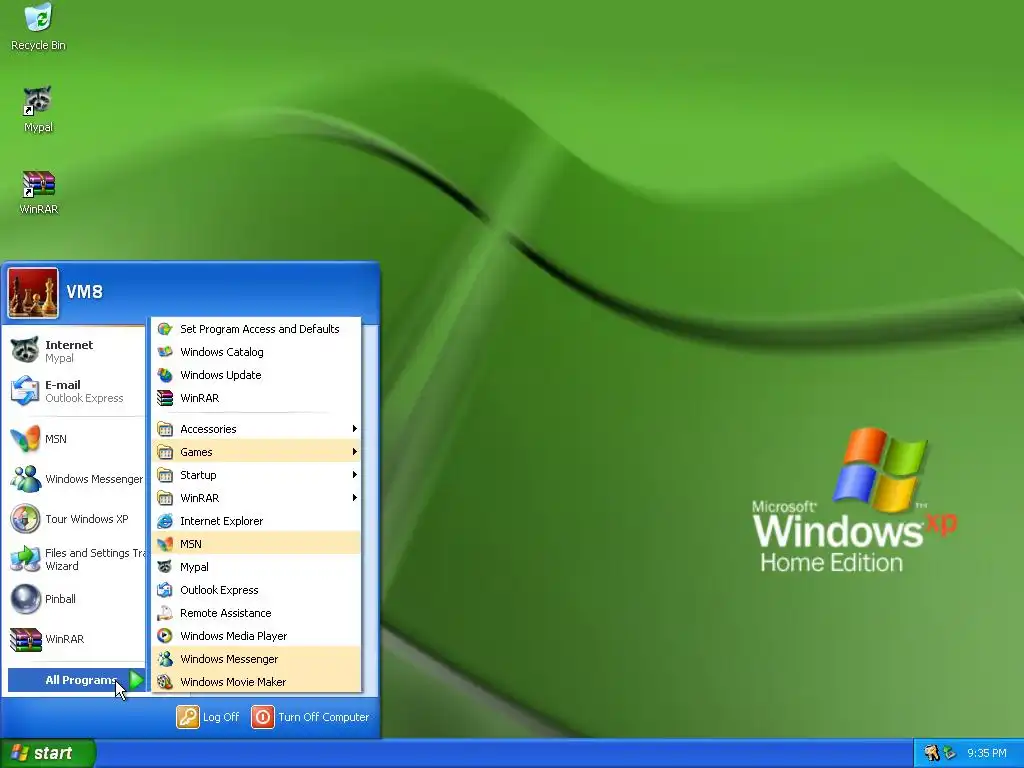Click the VM8 chess user picture
This screenshot has height=768, width=1024.
point(33,293)
